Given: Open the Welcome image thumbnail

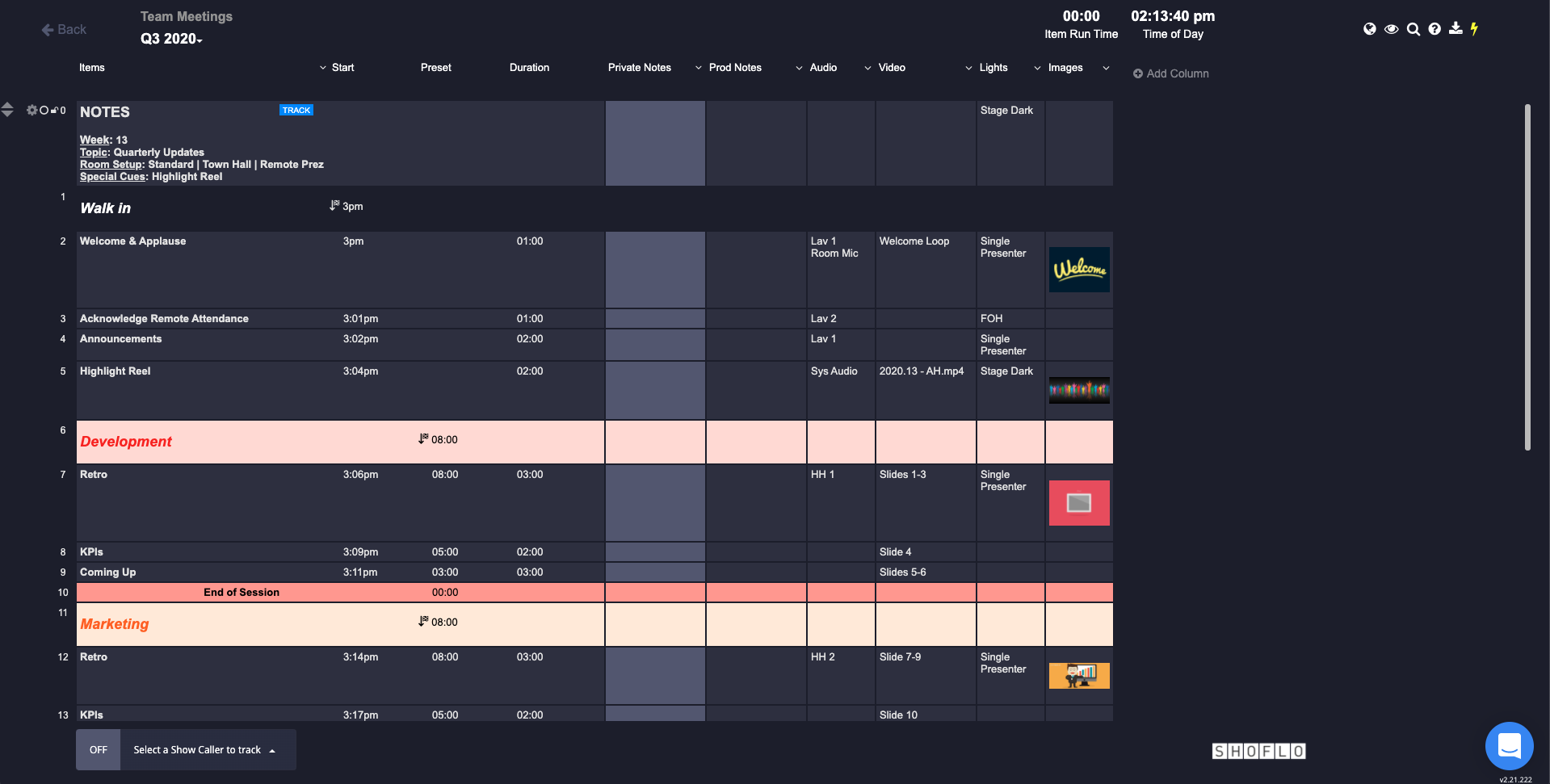Looking at the screenshot, I should tap(1078, 270).
